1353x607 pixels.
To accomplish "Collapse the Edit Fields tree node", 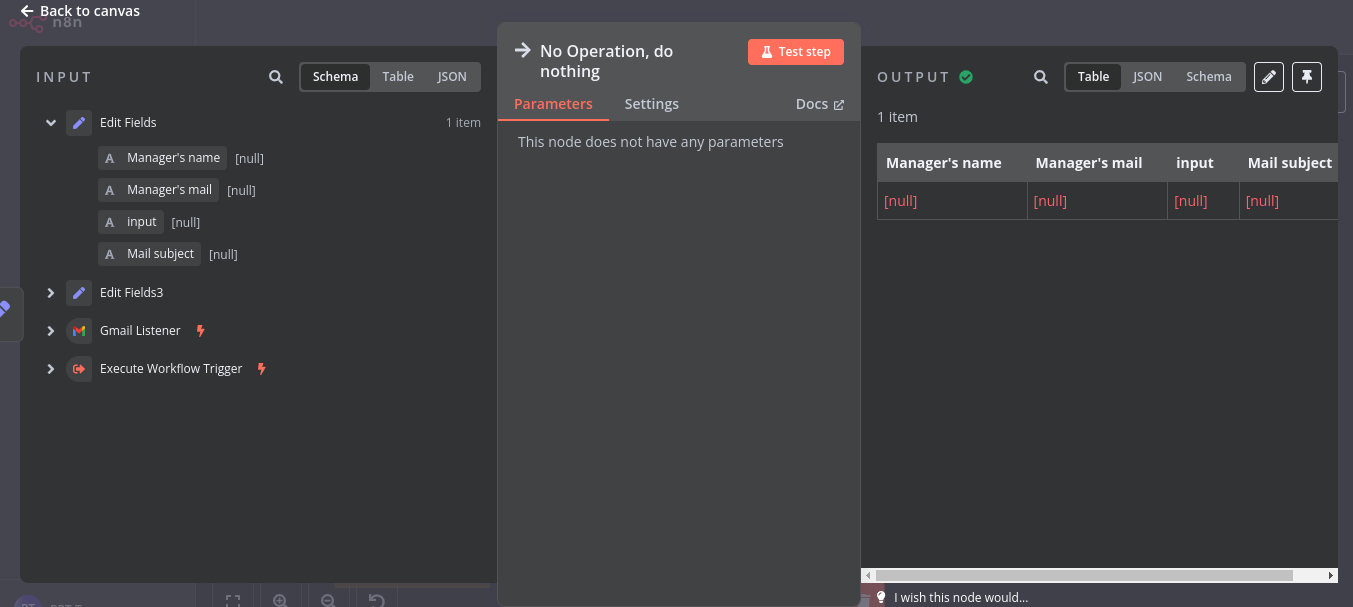I will 50,123.
